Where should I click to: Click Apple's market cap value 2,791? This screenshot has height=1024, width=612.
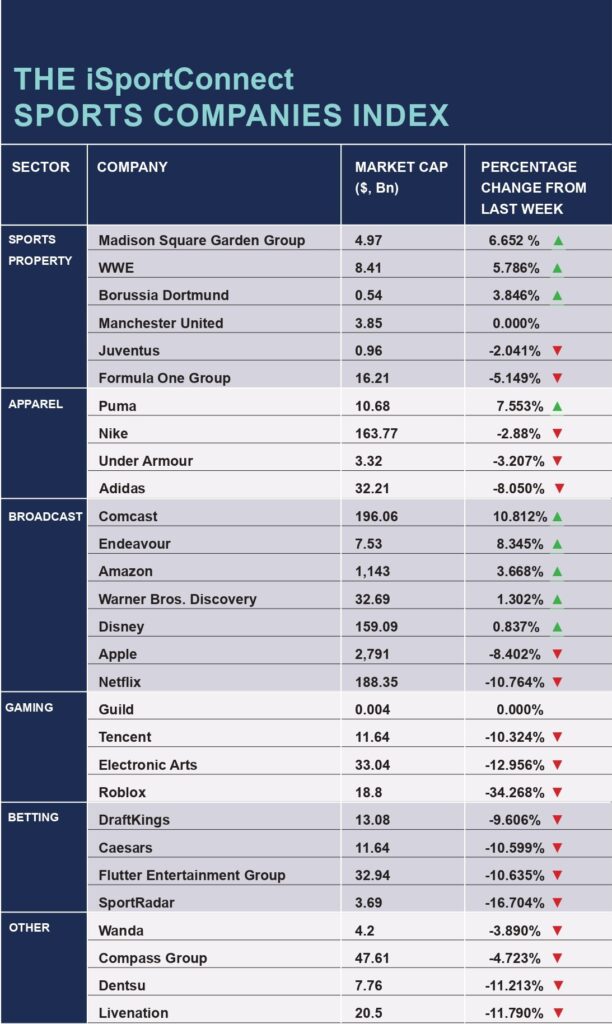[372, 654]
